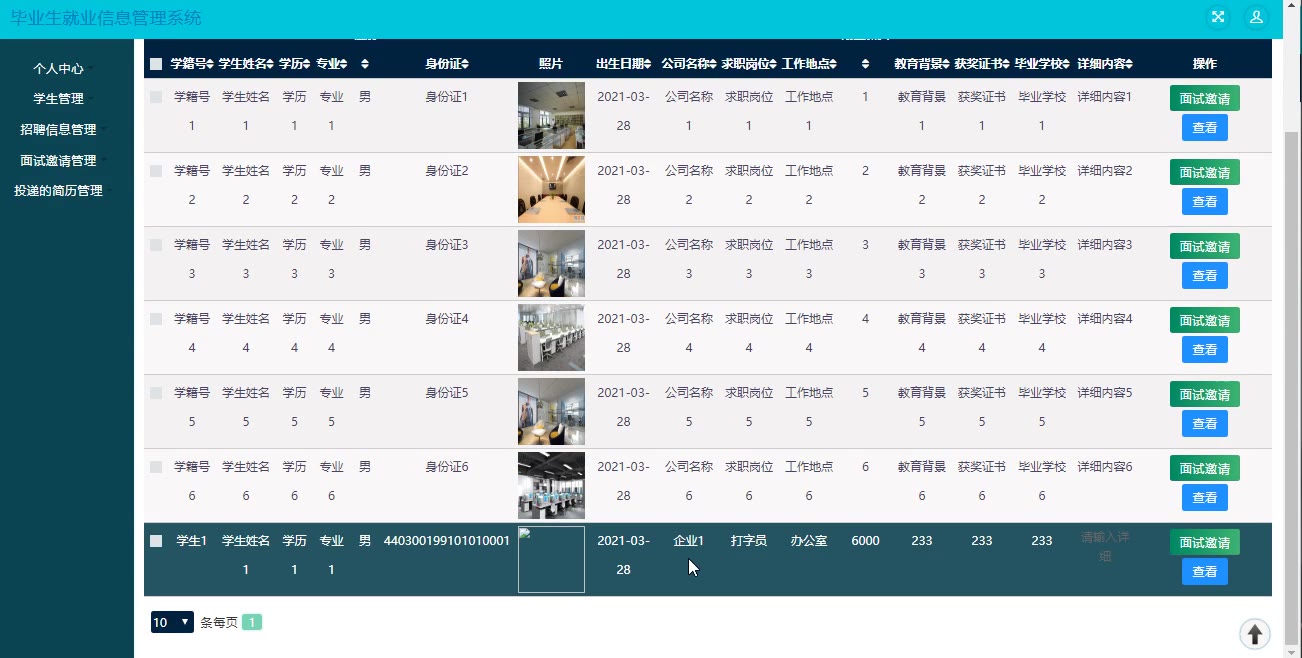Sort by the 求职岗位 column arrows
This screenshot has height=658, width=1302.
(x=774, y=64)
